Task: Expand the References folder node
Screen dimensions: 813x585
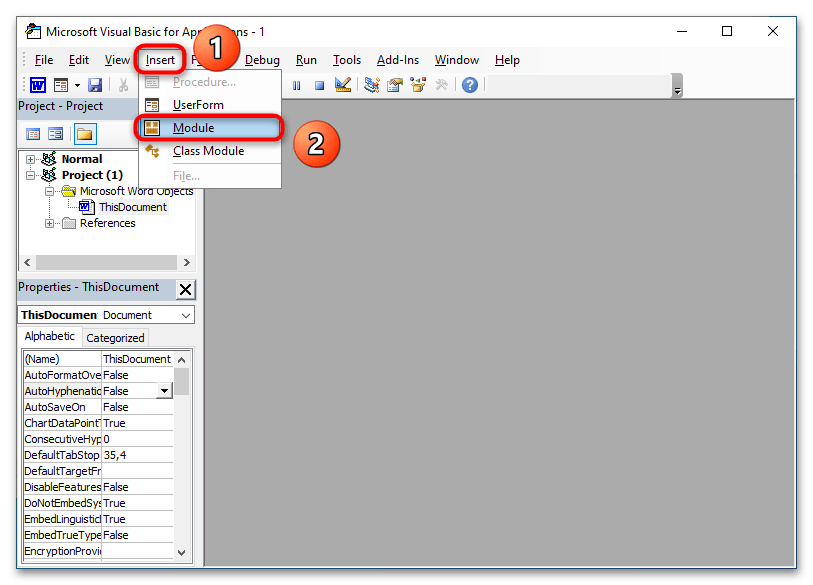Action: click(x=50, y=223)
